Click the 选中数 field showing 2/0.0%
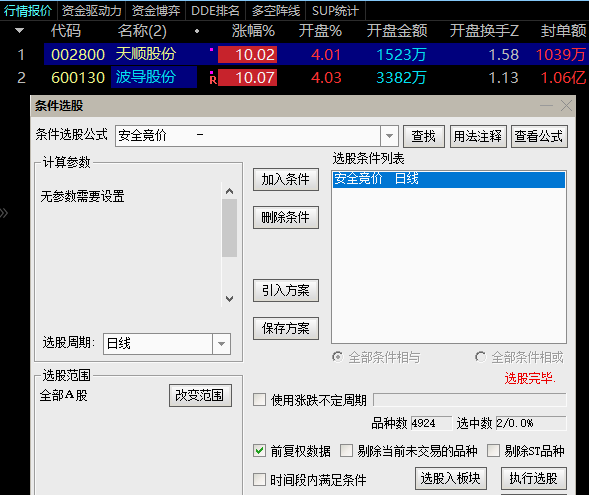The height and width of the screenshot is (495, 589). pyautogui.click(x=531, y=423)
